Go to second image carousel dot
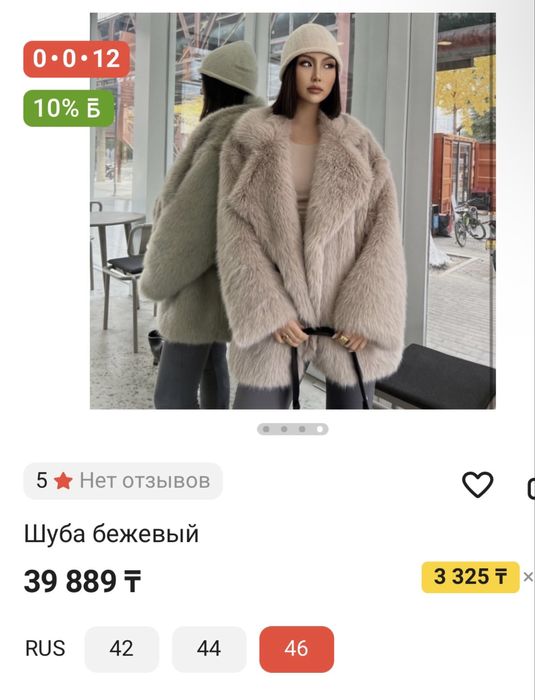The image size is (535, 700). point(284,429)
